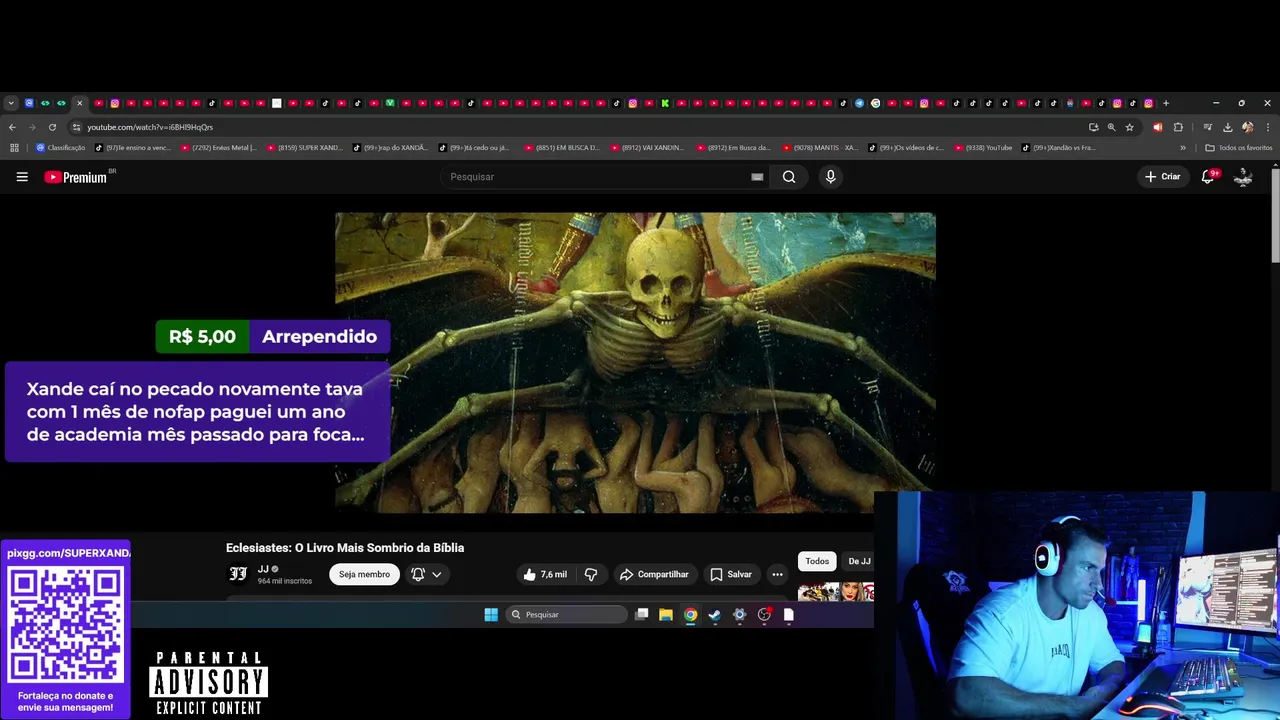Open the YouTube account avatar menu
The height and width of the screenshot is (720, 1280).
[x=1243, y=177]
